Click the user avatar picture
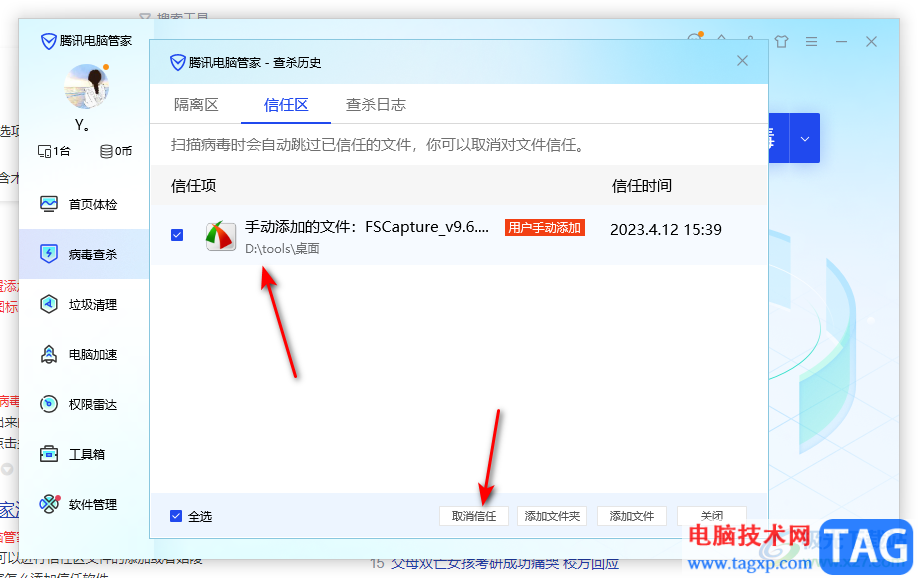 pyautogui.click(x=86, y=87)
